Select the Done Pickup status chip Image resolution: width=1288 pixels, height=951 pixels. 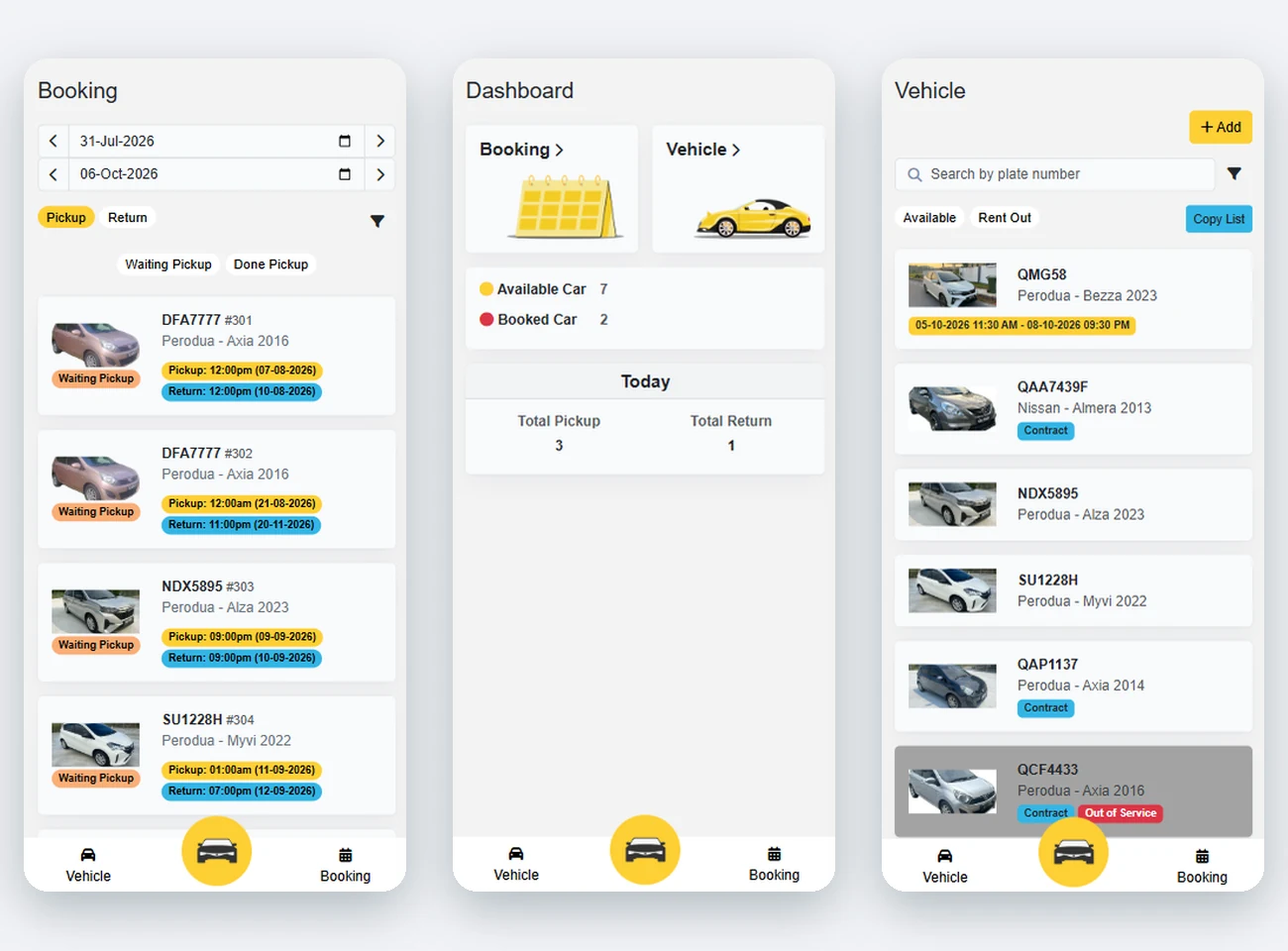271,264
